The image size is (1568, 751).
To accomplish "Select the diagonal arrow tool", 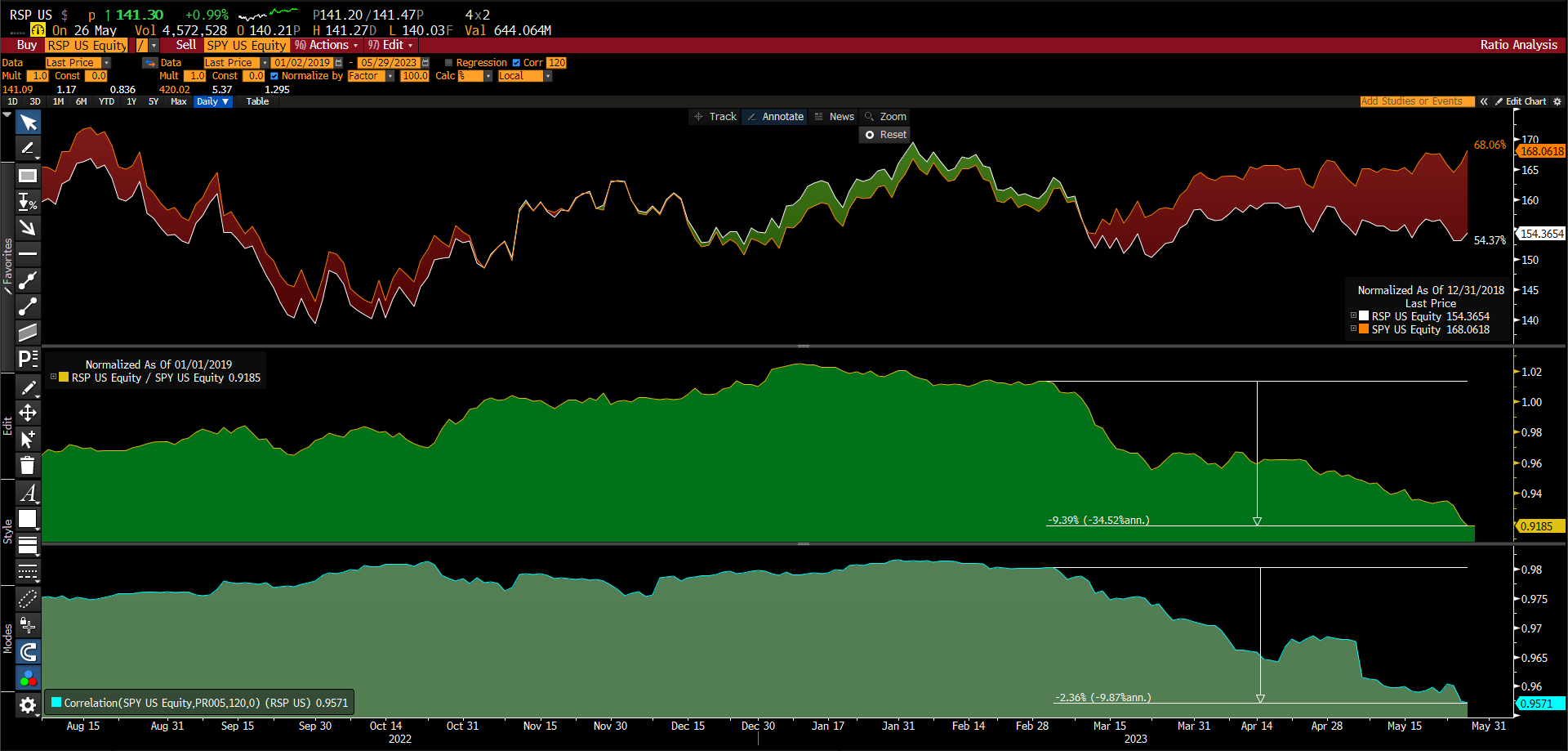I will click(28, 228).
